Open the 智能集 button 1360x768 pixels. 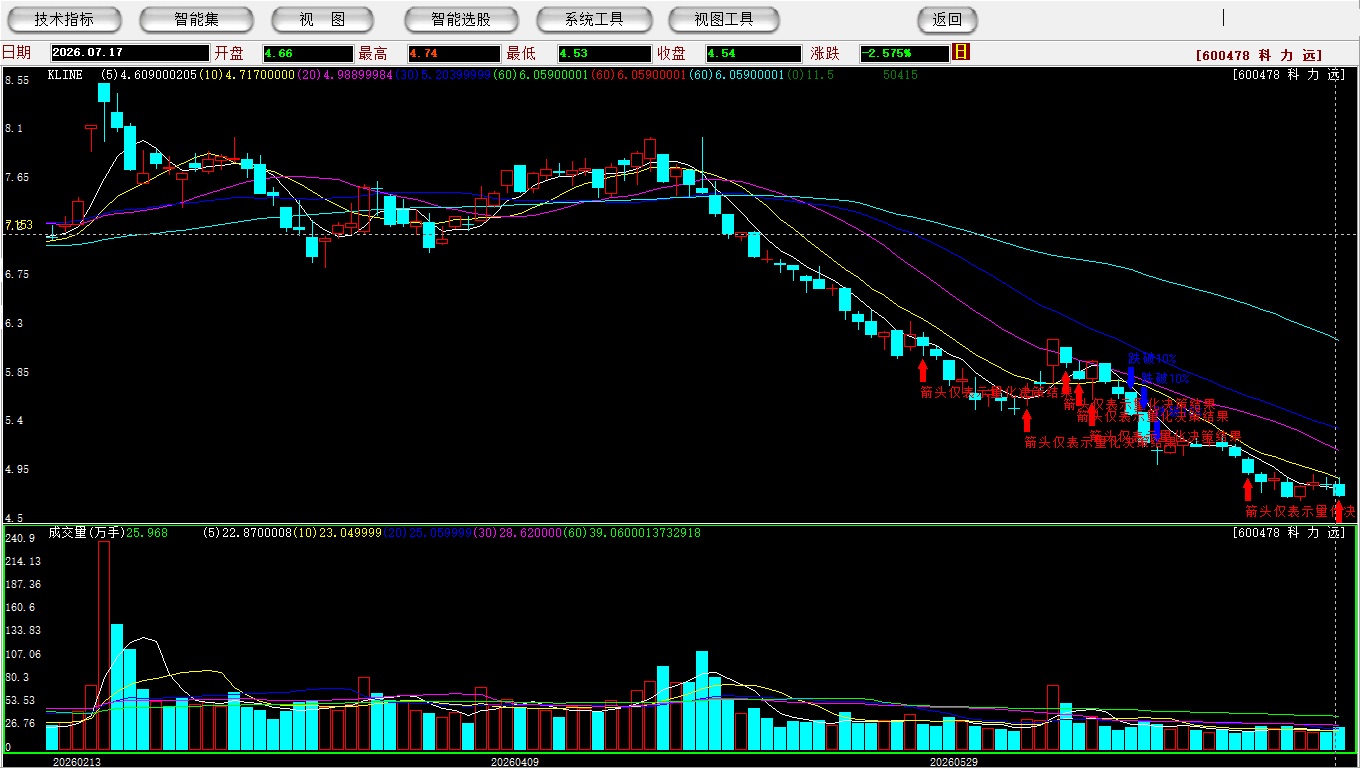(x=196, y=19)
